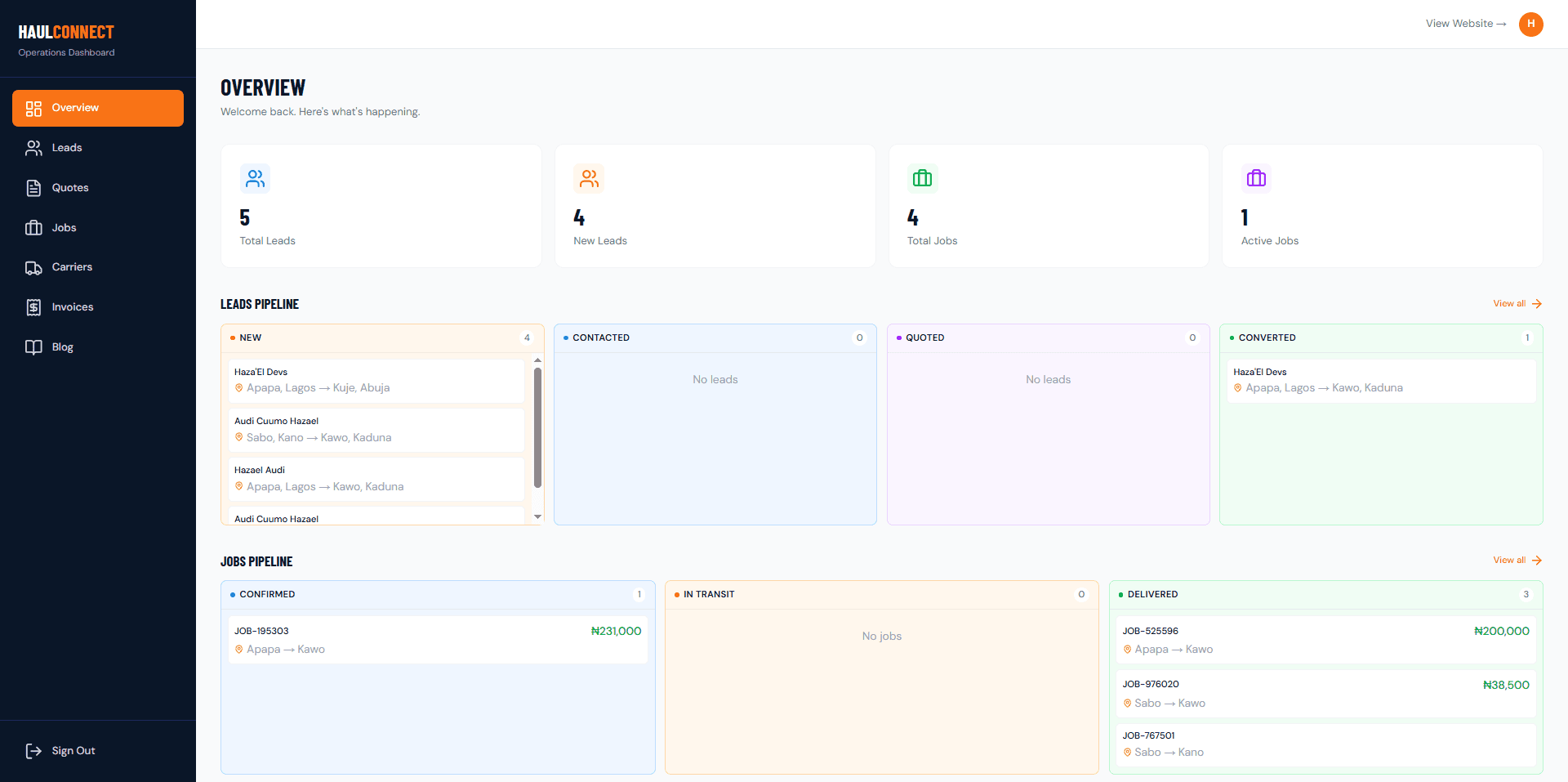Click the Blog book icon in sidebar

point(33,347)
